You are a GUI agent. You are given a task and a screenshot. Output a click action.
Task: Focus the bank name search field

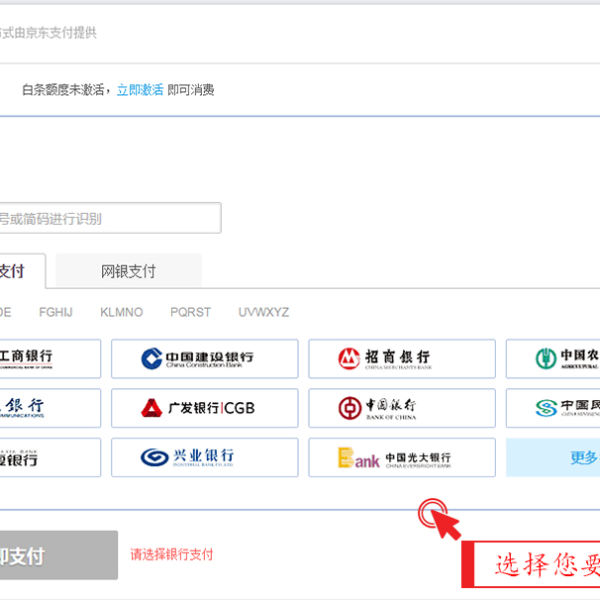coord(110,218)
